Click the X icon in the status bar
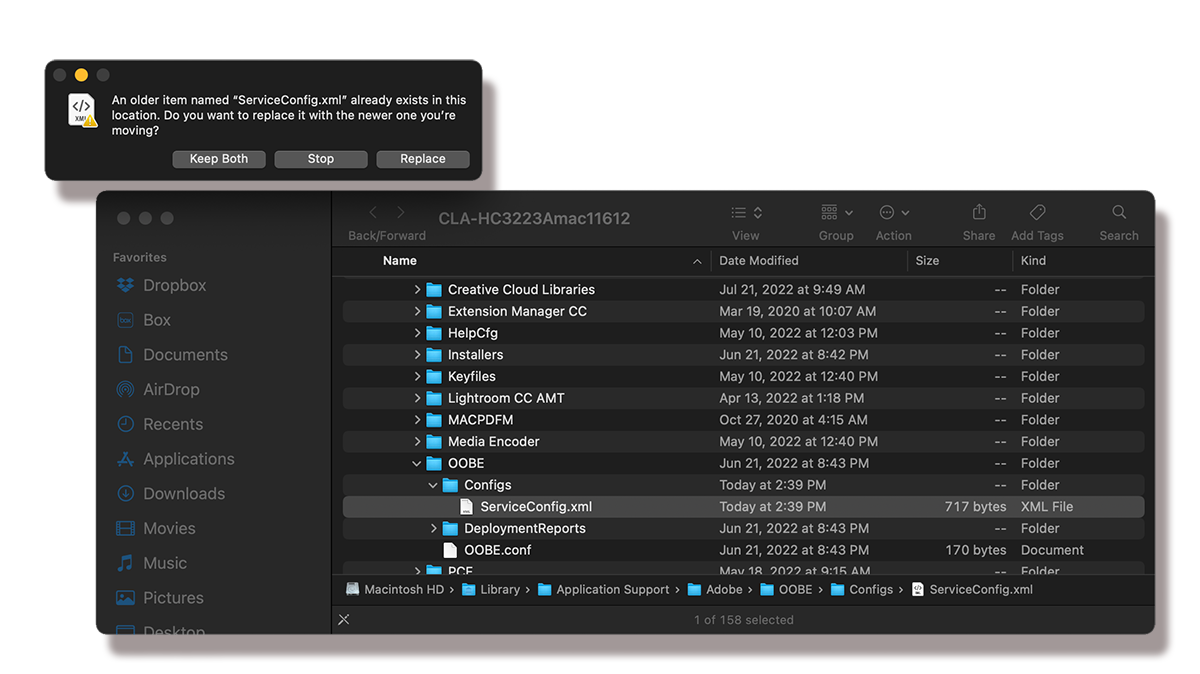This screenshot has width=1200, height=674. click(x=344, y=620)
